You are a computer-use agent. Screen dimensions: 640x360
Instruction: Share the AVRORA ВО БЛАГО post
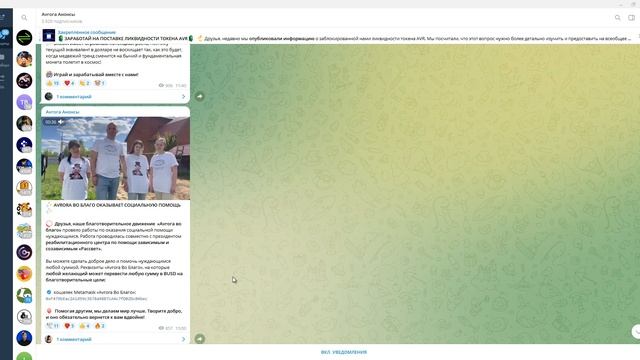point(200,339)
